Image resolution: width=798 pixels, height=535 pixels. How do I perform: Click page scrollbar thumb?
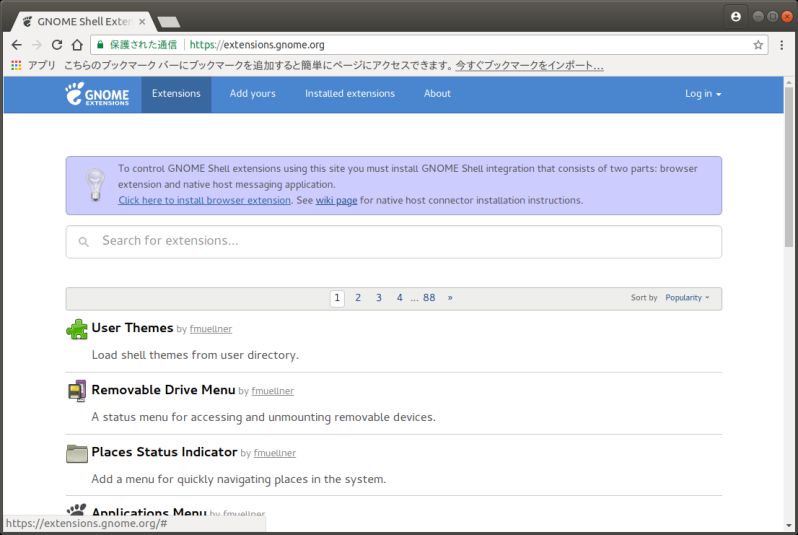(x=789, y=167)
